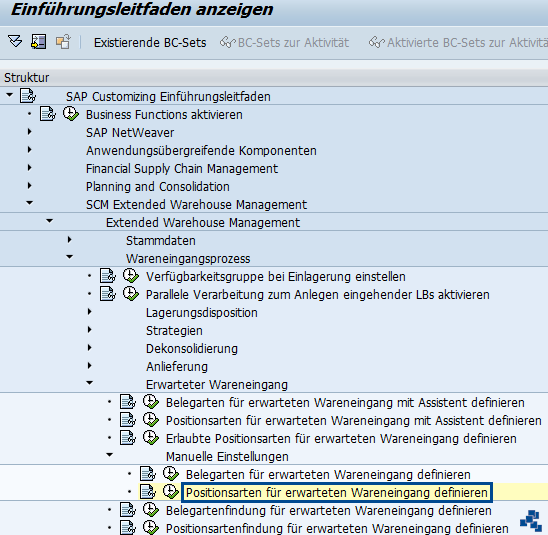548x535 pixels.
Task: Select Financial Supply Chain Management entry
Action: point(182,169)
